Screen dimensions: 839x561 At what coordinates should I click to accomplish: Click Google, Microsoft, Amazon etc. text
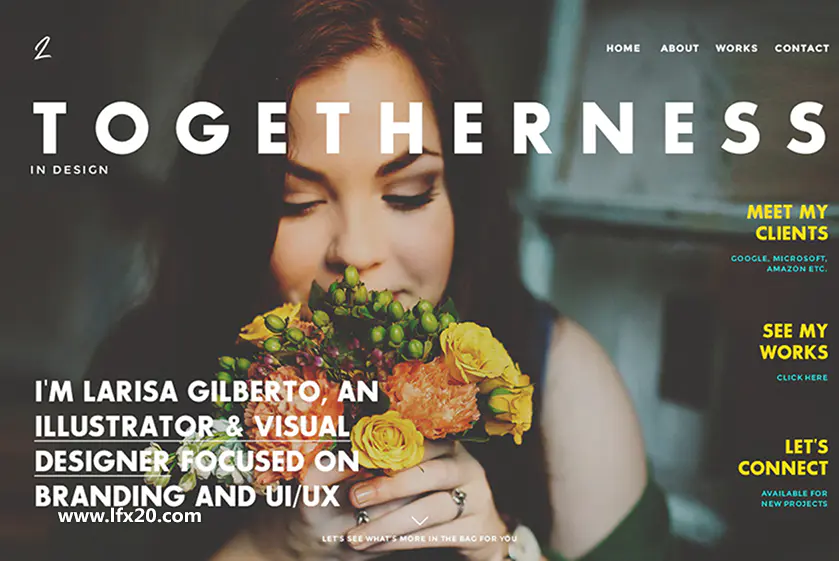coord(780,263)
